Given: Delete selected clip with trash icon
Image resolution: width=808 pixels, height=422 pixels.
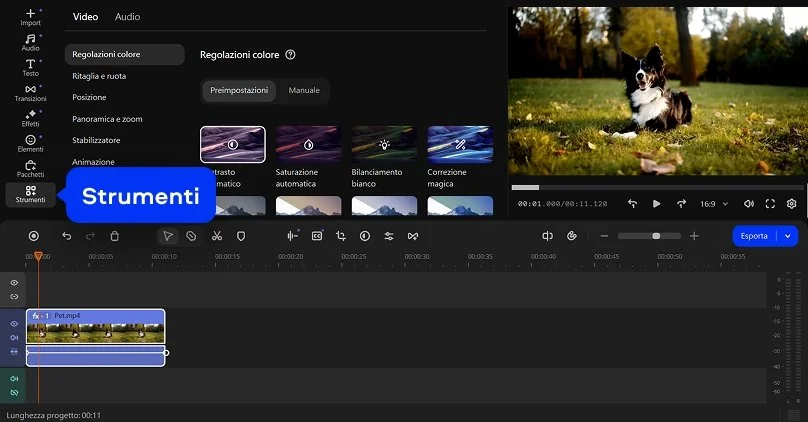Looking at the screenshot, I should [x=114, y=236].
